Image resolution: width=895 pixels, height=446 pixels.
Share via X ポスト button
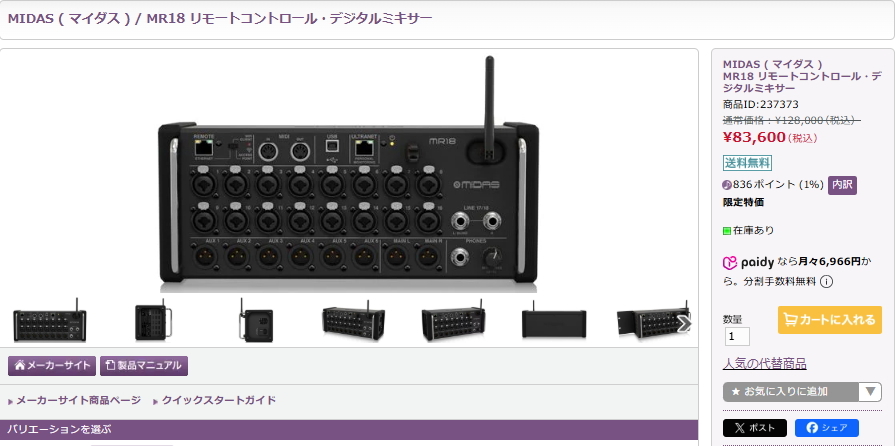(755, 428)
